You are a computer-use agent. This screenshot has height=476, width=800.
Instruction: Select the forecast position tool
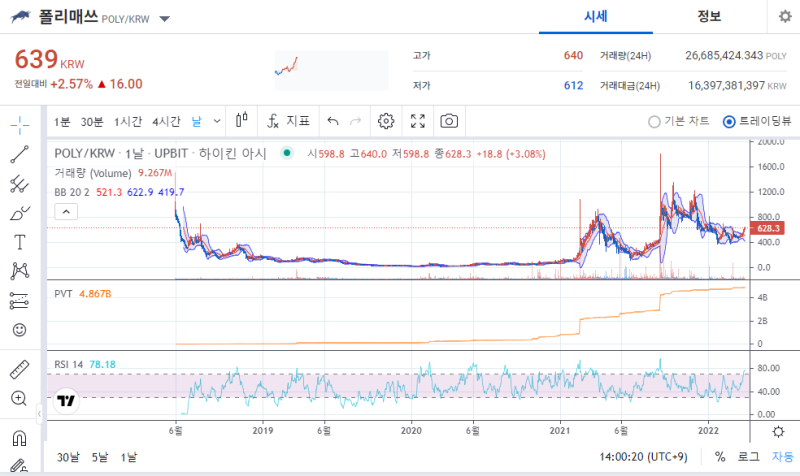(19, 300)
